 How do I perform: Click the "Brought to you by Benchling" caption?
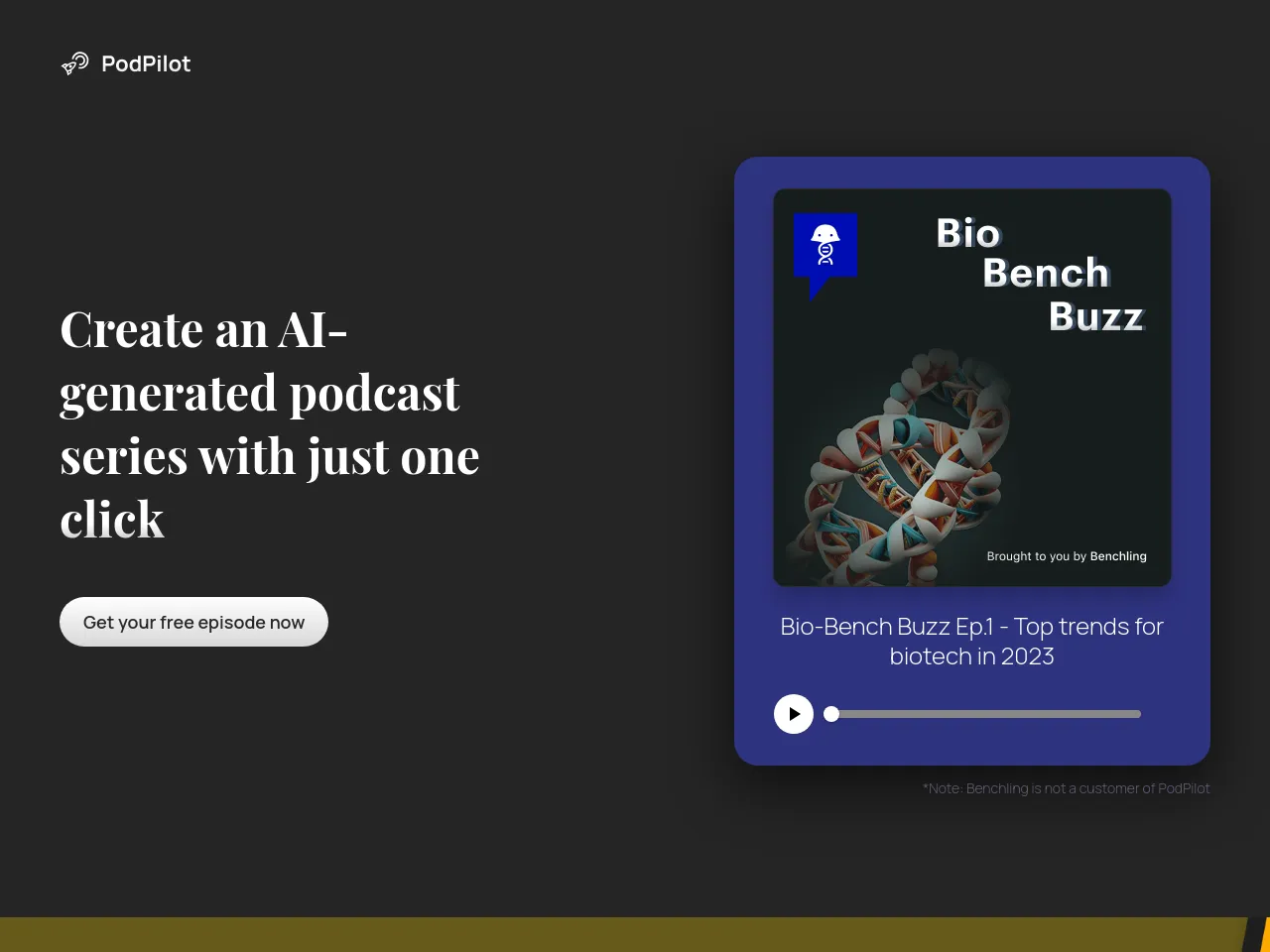tap(1066, 556)
